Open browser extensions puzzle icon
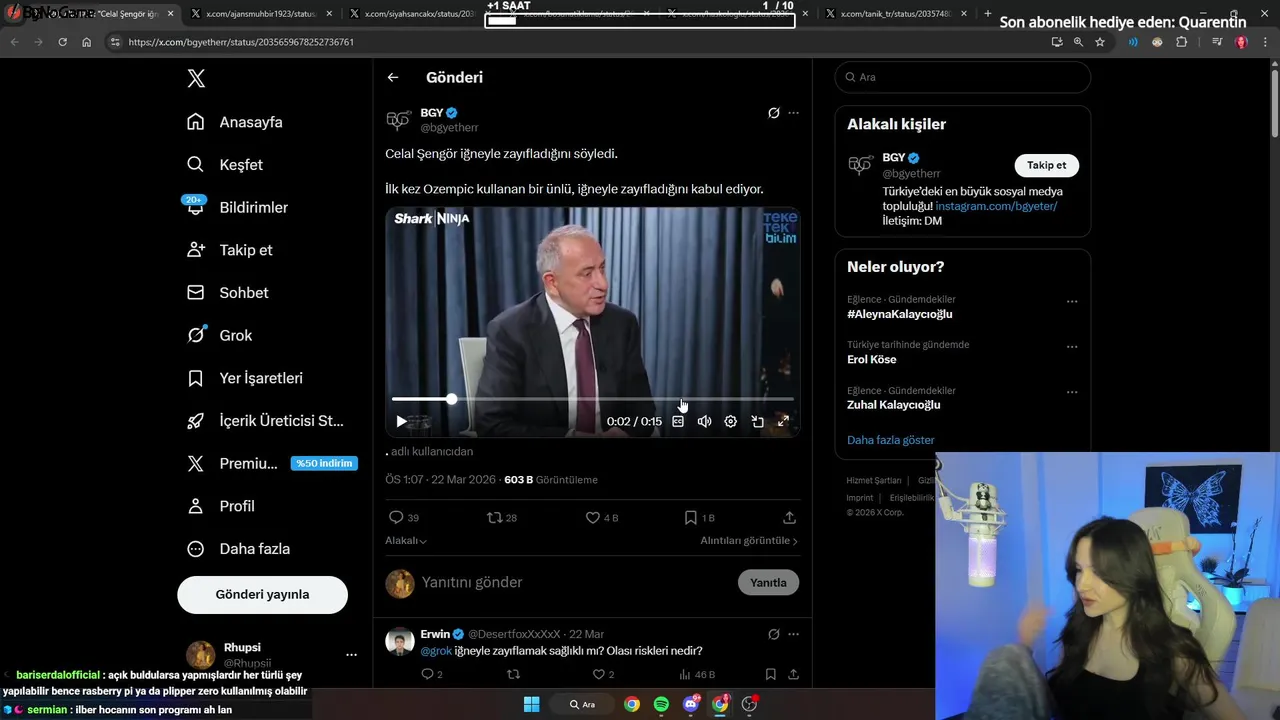The image size is (1280, 720). coord(1181,42)
